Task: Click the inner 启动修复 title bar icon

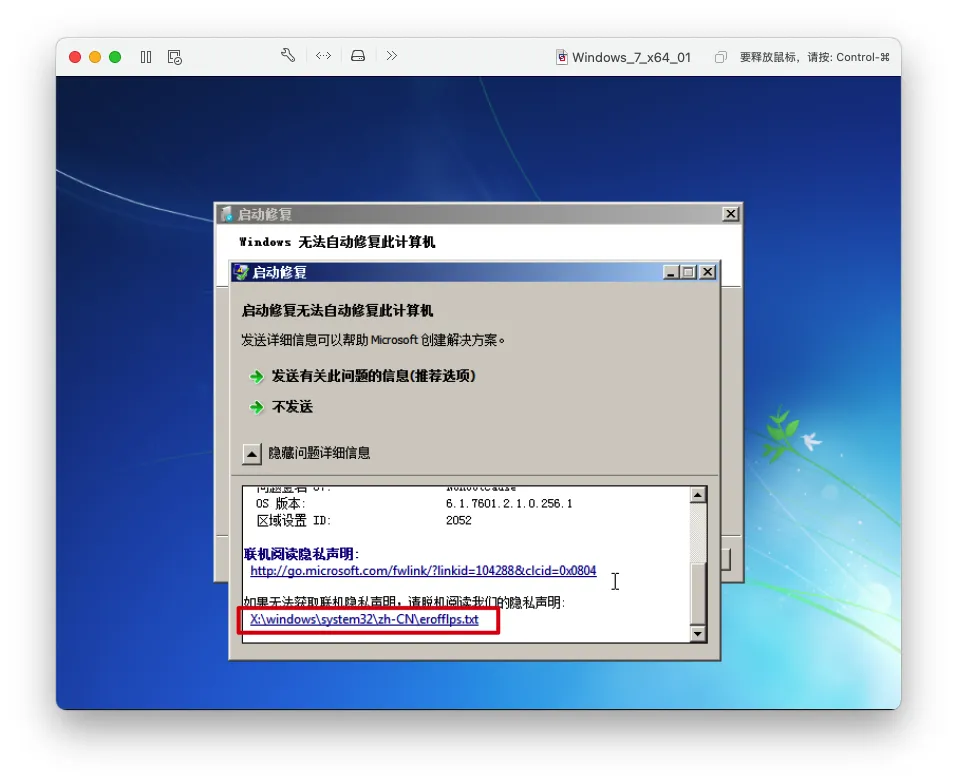Action: (242, 272)
